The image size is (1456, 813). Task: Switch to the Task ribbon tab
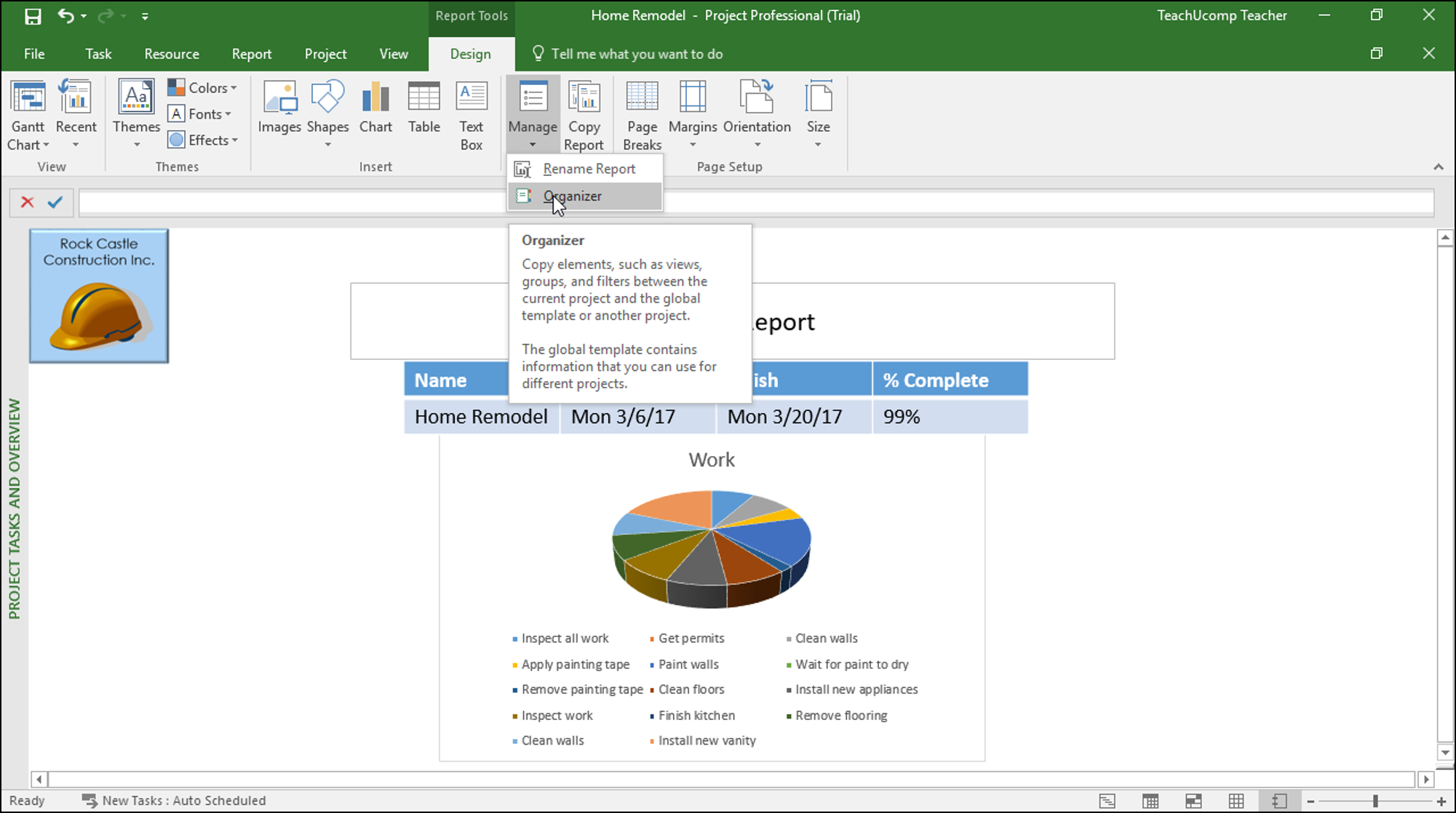(x=98, y=54)
